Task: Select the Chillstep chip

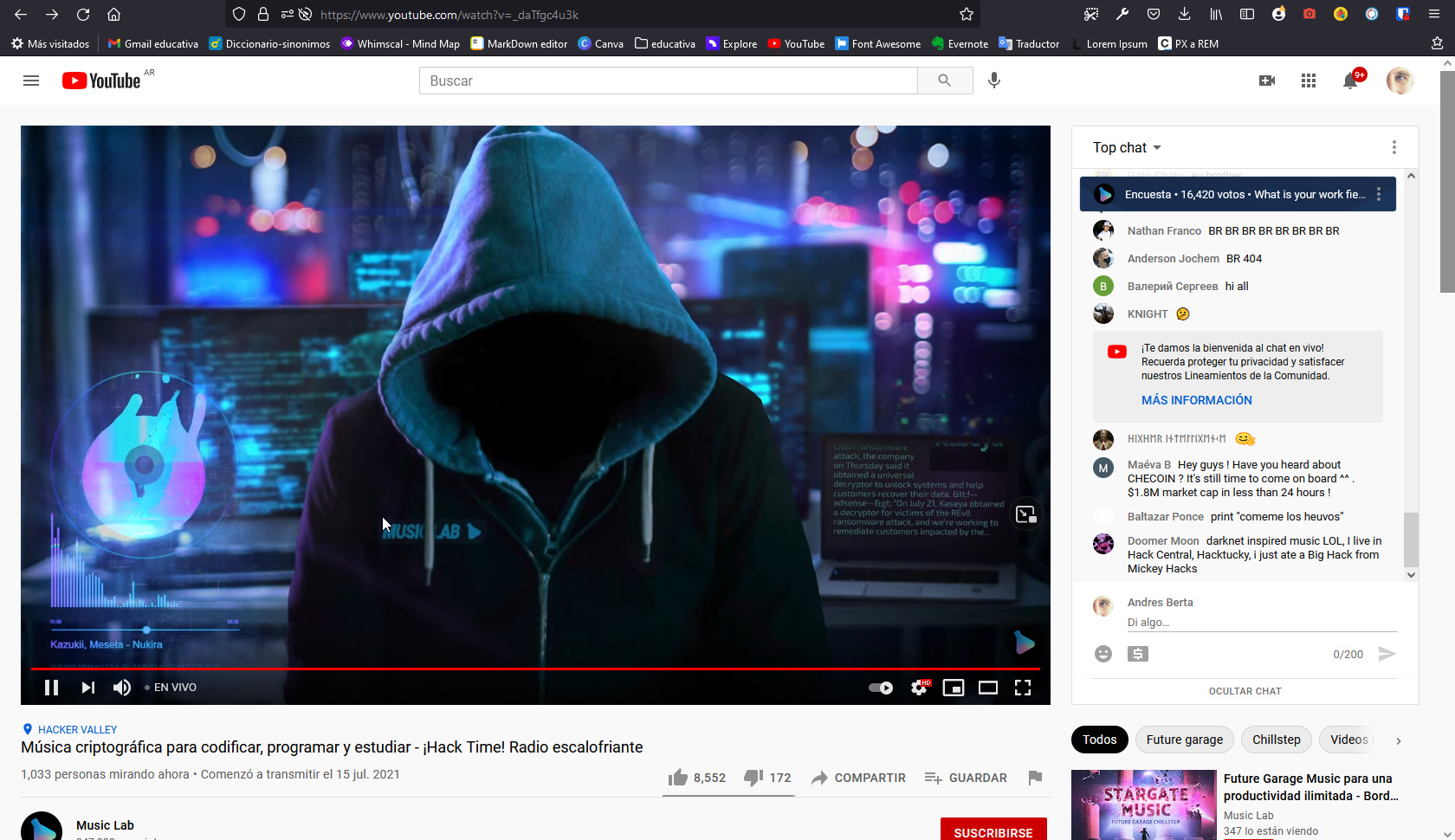Action: point(1277,740)
